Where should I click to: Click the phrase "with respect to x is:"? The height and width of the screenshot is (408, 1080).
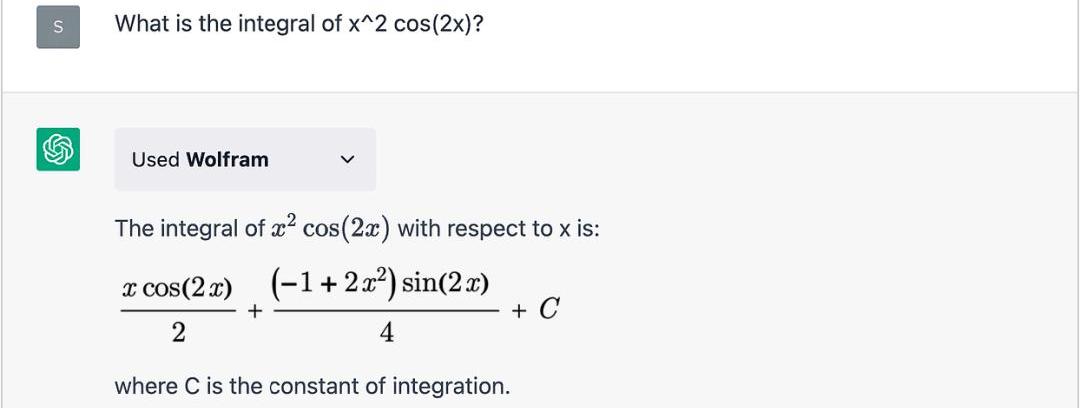(499, 229)
